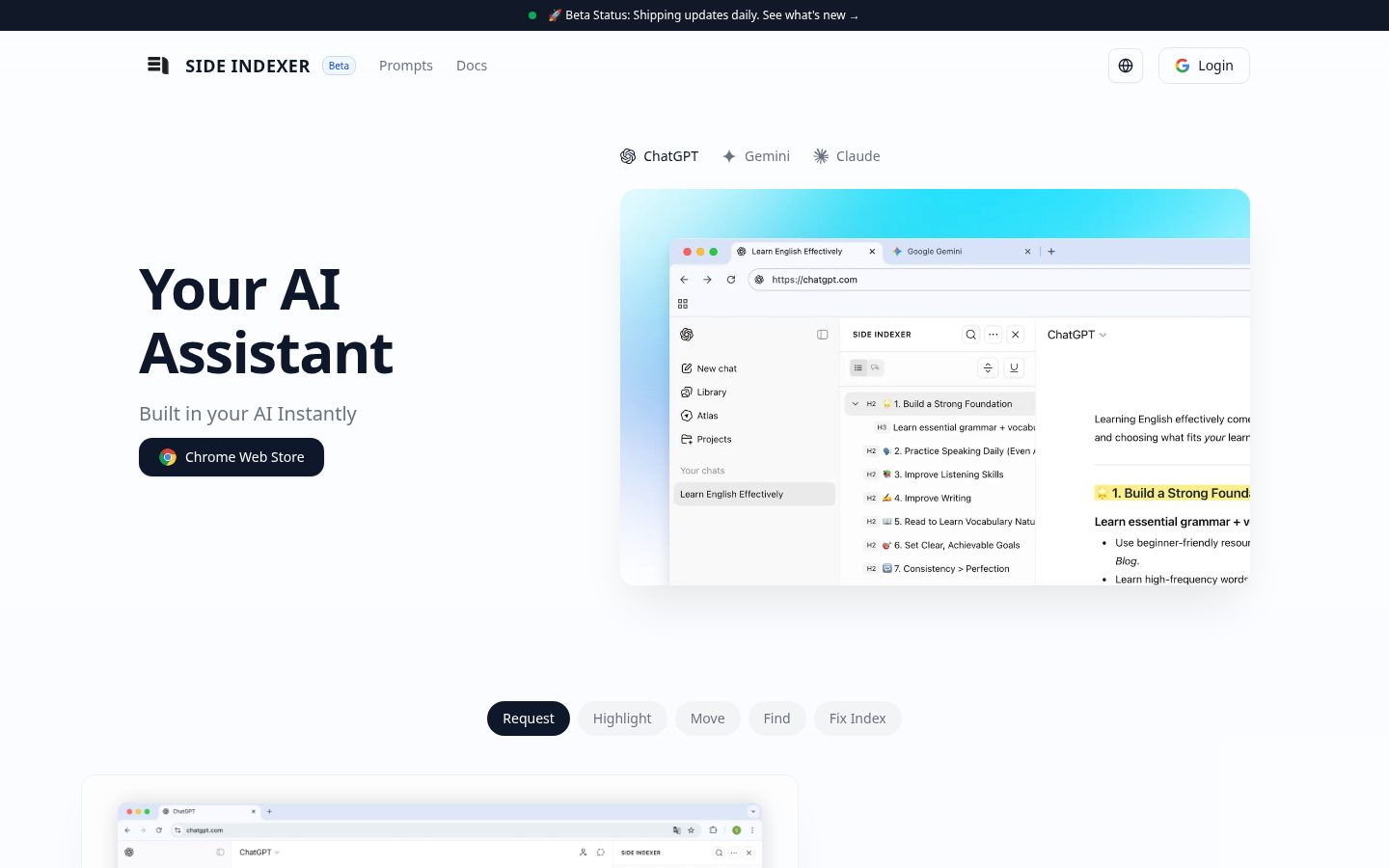
Task: Click the apps grid icon in demo bookmarks bar
Action: tap(683, 304)
